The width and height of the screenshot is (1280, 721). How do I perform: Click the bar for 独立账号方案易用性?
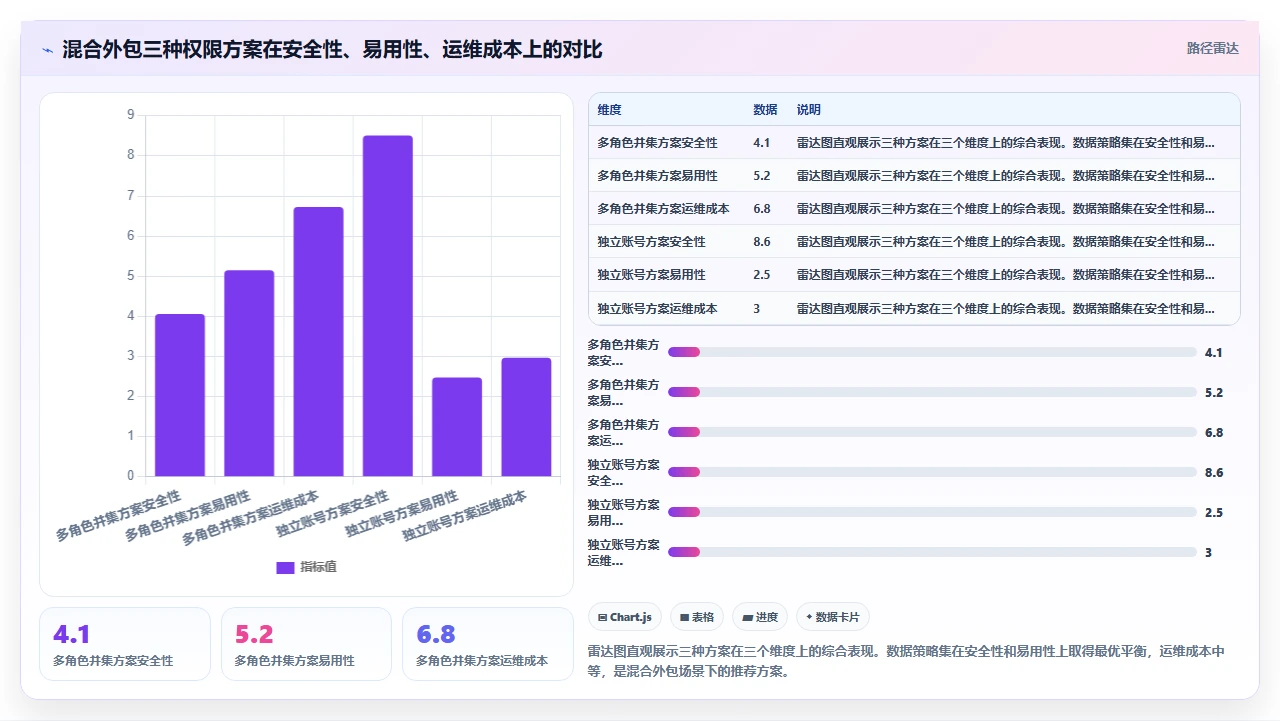click(x=457, y=427)
